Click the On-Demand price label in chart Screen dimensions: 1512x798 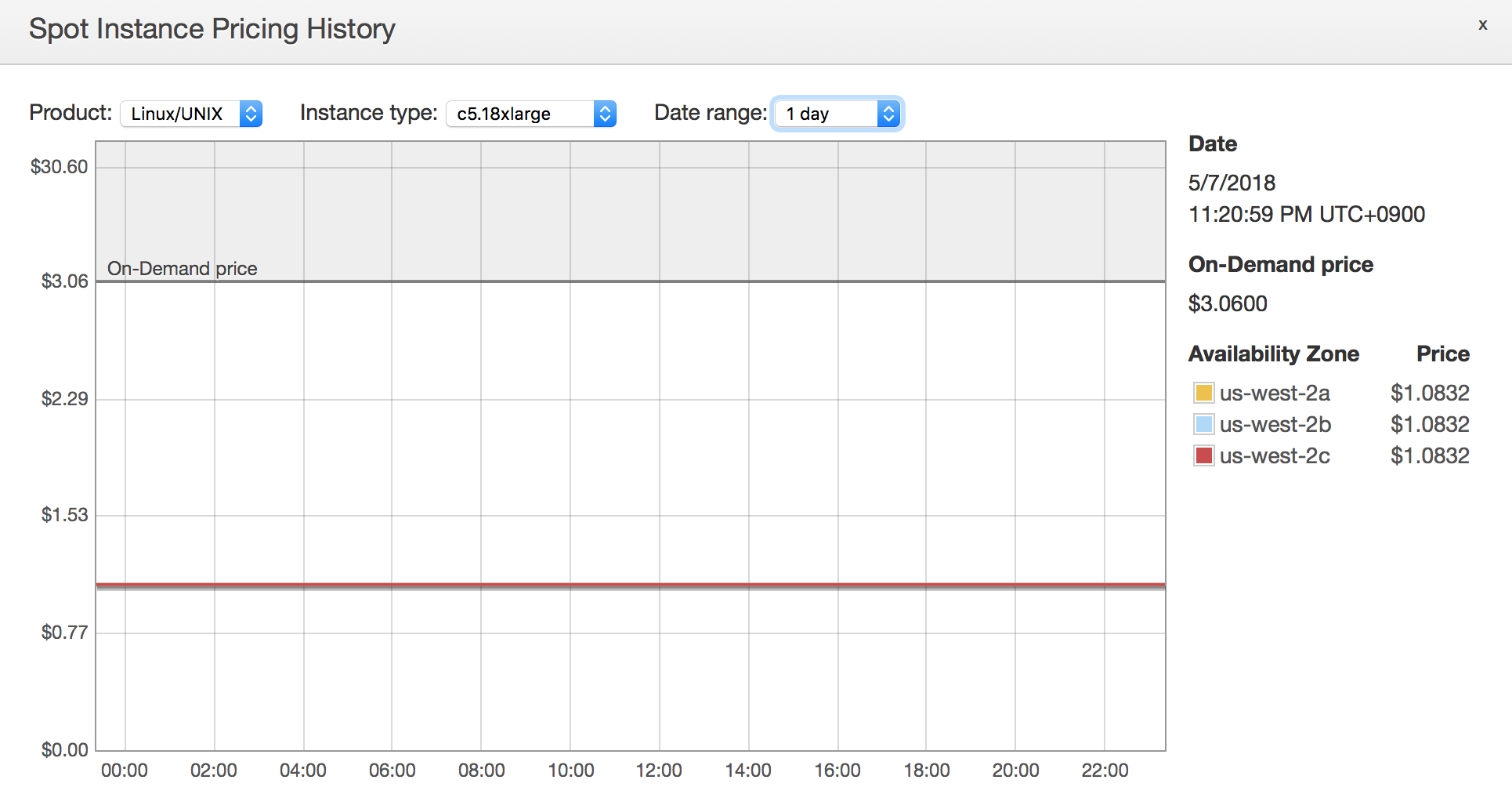point(182,269)
